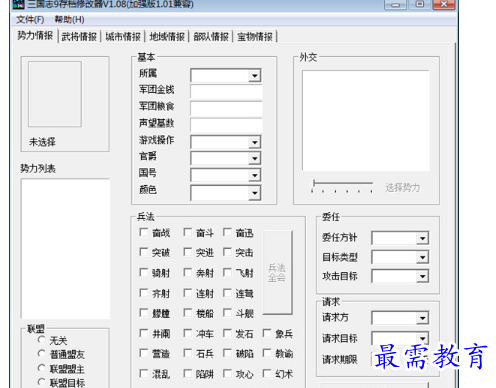Open the 官爵 dropdown
The width and height of the screenshot is (496, 388).
(255, 159)
